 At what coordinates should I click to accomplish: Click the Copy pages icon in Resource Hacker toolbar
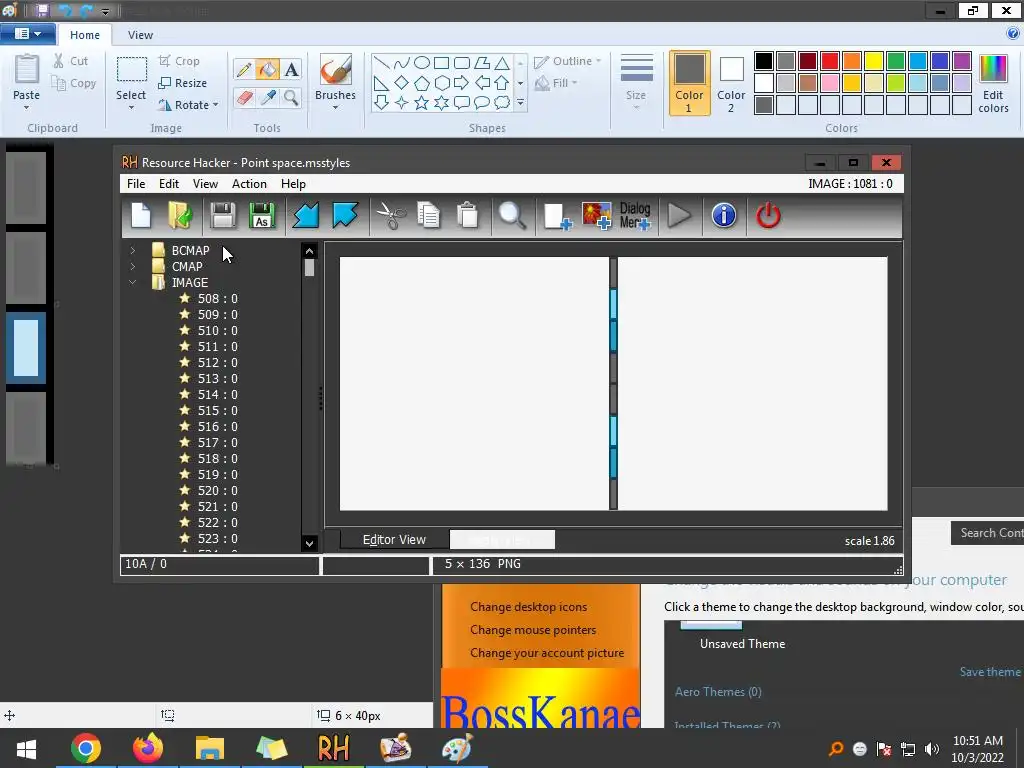point(428,216)
